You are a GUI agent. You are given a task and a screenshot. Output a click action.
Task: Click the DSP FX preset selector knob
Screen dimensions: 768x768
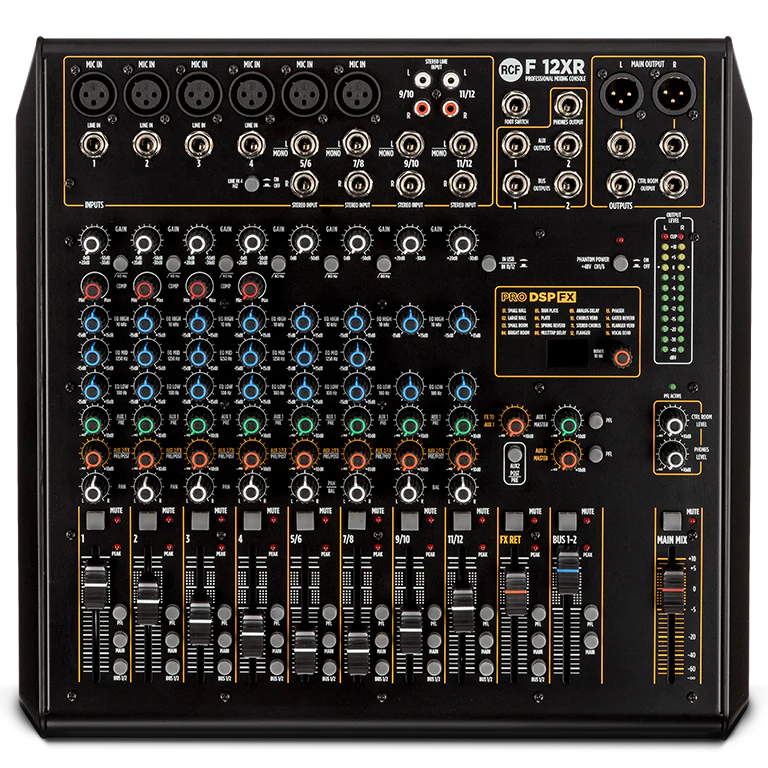pos(622,357)
